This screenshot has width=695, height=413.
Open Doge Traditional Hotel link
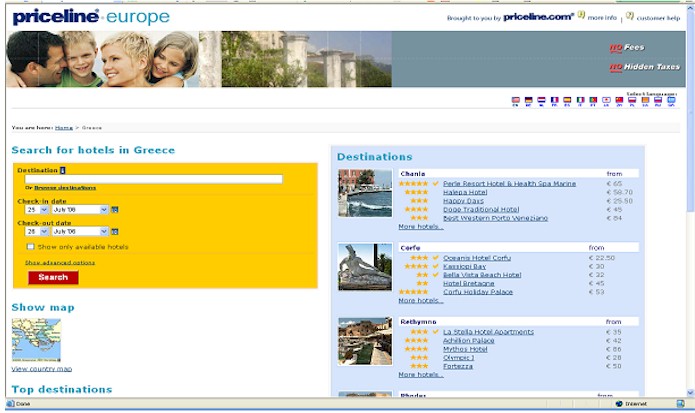(481, 209)
